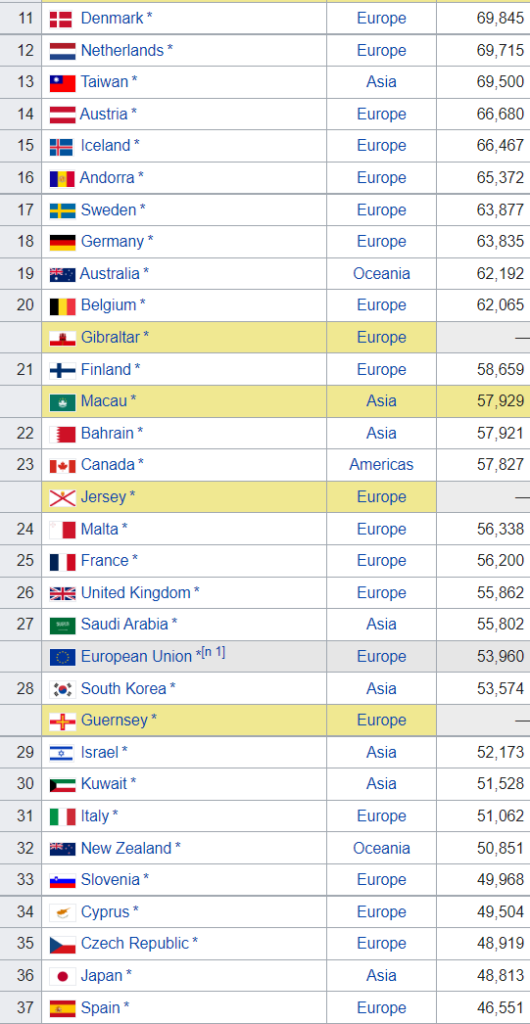
Task: Open the Gibraltar territory link
Action: point(111,337)
